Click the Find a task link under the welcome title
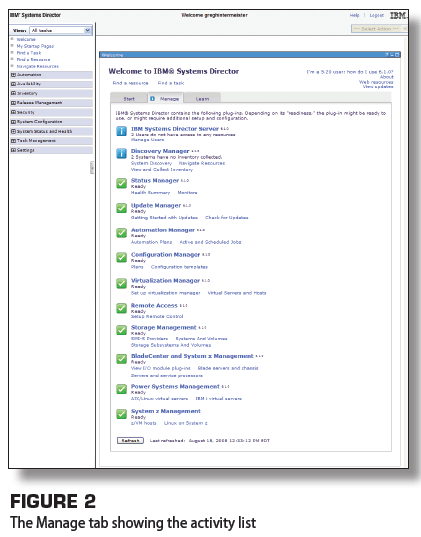421x537 pixels. point(171,83)
